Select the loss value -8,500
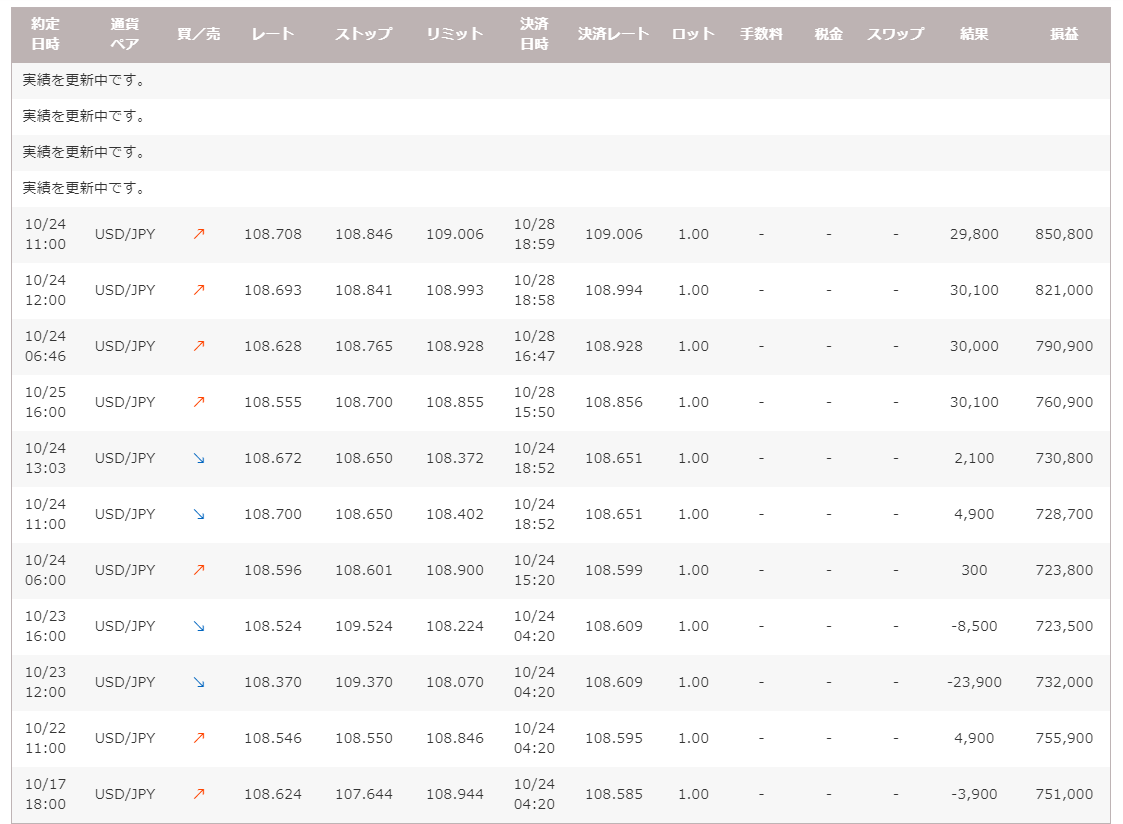Screen dimensions: 1123x824 (x=974, y=626)
